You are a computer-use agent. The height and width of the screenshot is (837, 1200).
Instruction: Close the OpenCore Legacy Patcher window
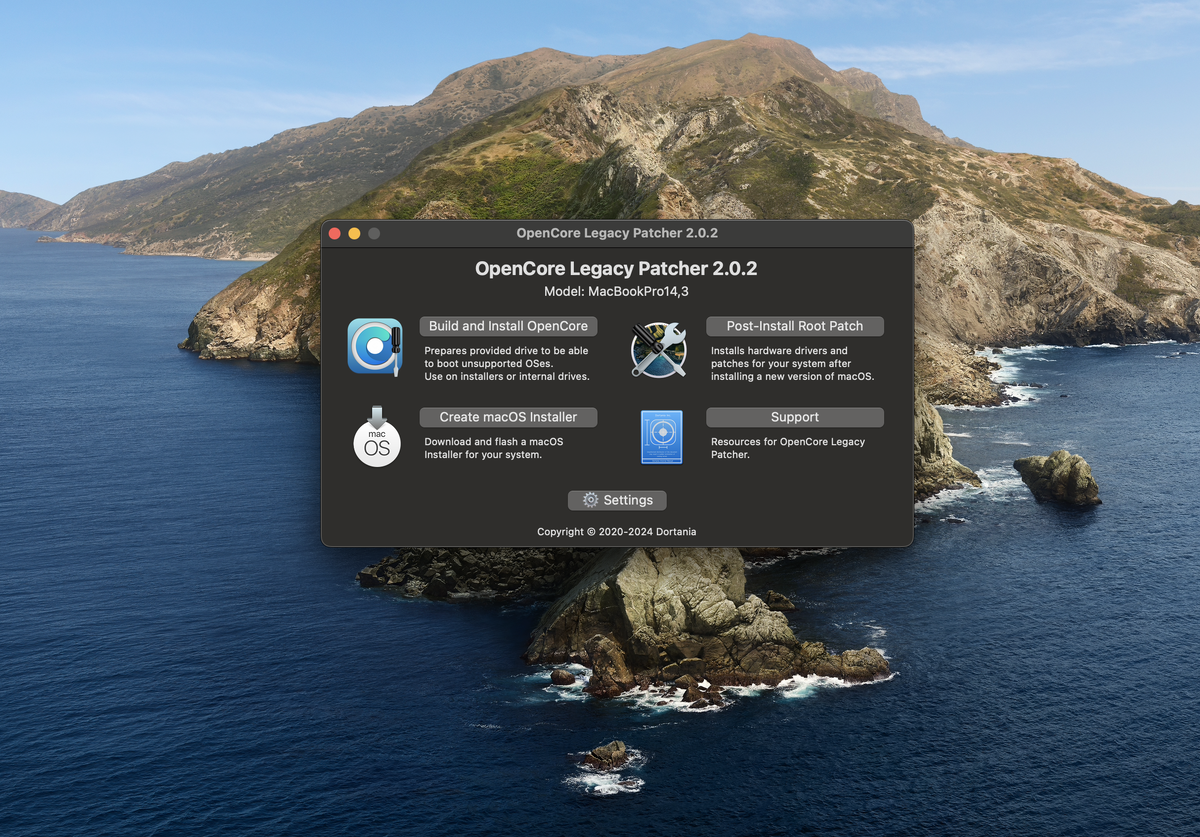(335, 233)
